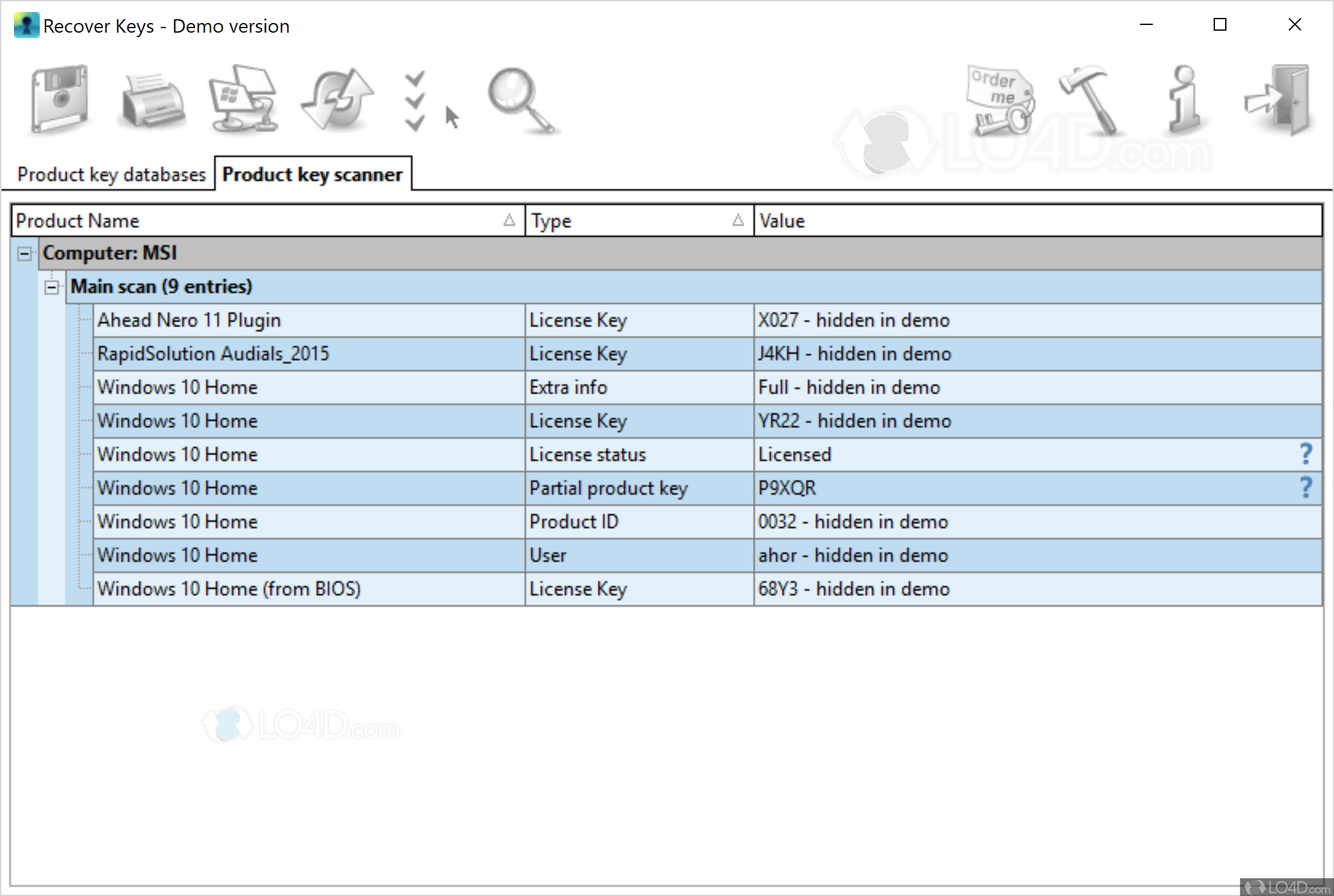This screenshot has width=1334, height=896.
Task: Click the checkmarks select-all icon
Action: (x=415, y=100)
